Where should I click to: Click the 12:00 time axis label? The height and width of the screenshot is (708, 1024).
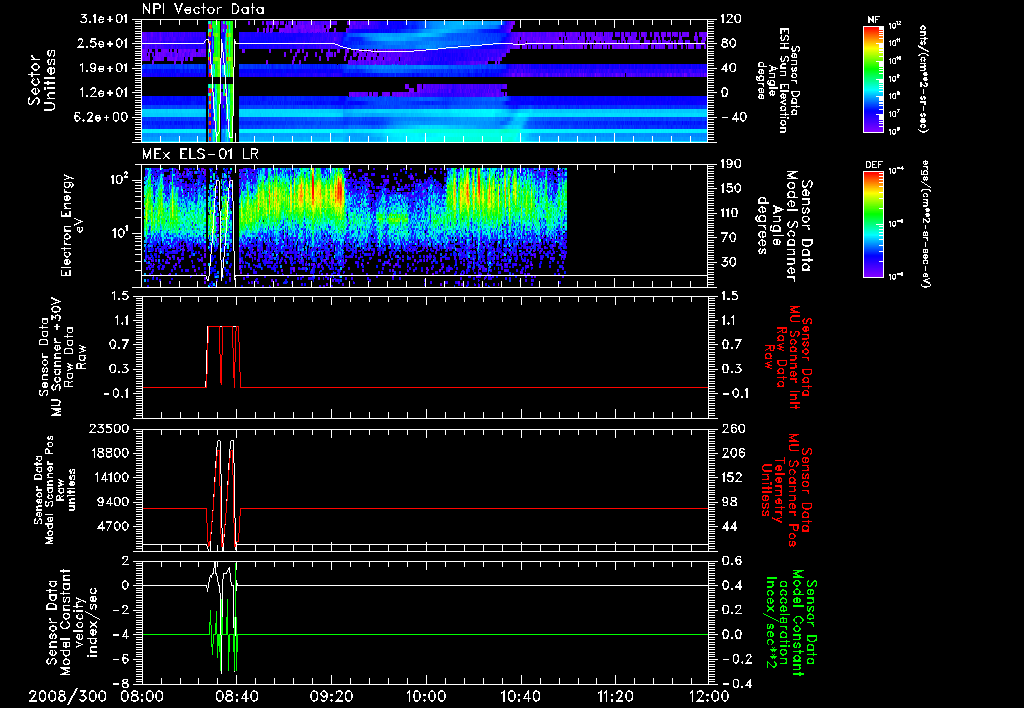tap(709, 696)
